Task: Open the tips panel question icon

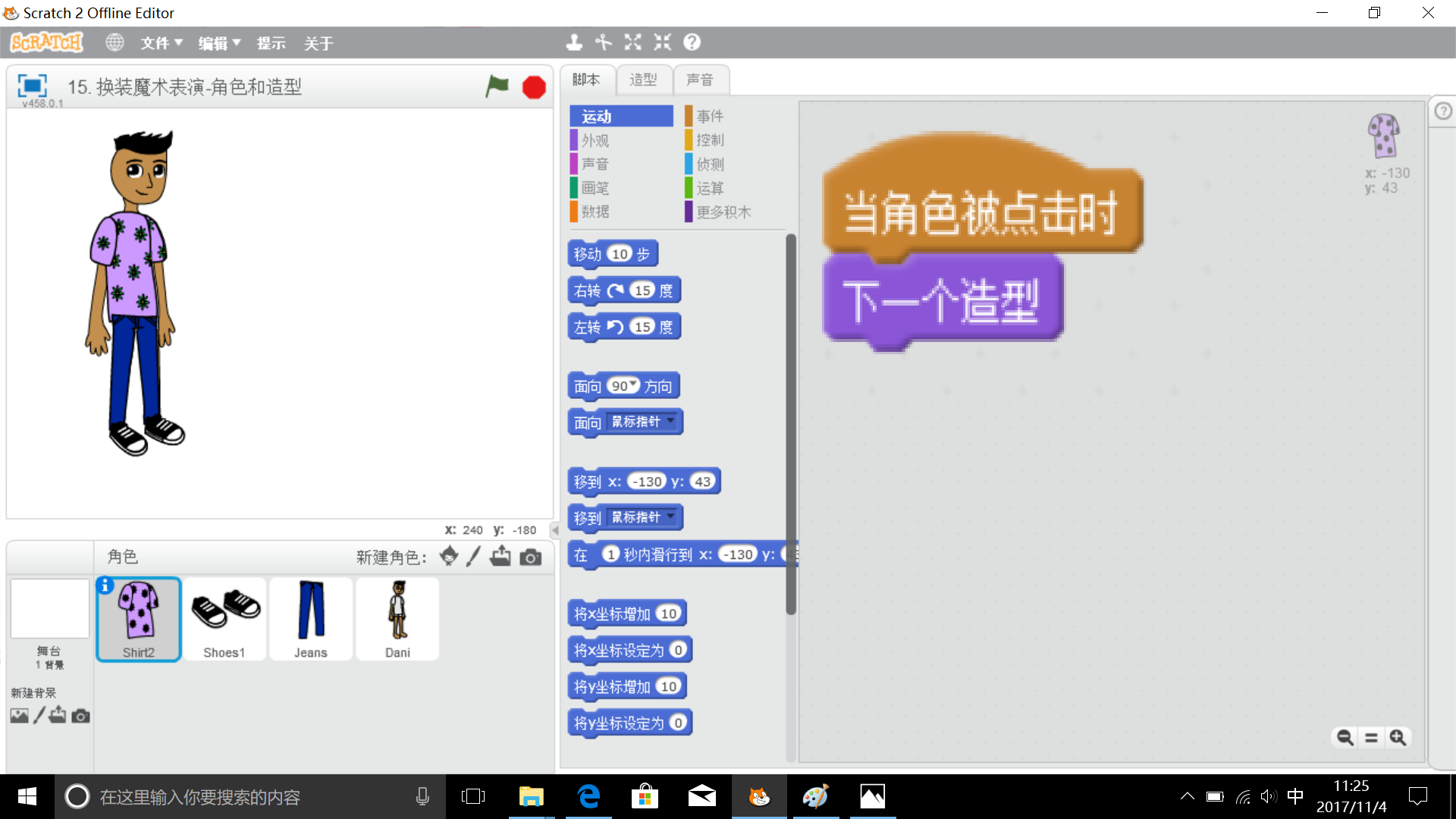Action: pos(1443,111)
